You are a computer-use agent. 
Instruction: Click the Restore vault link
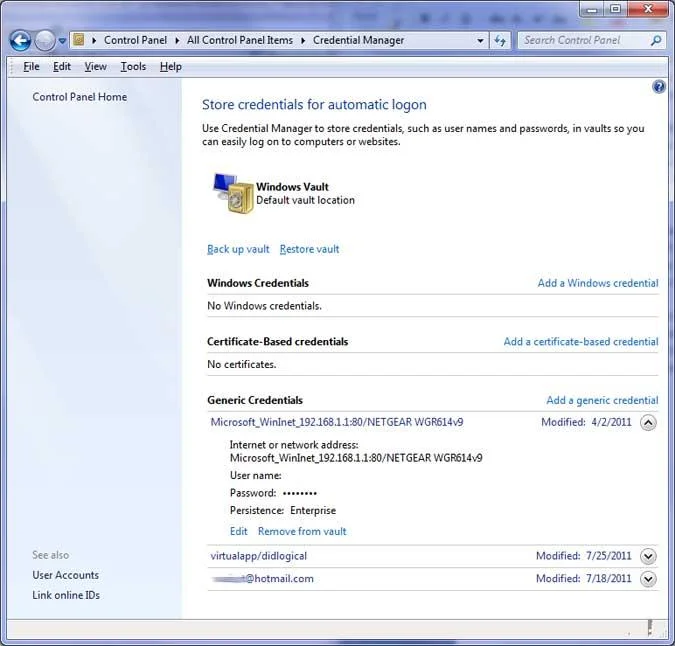click(310, 249)
